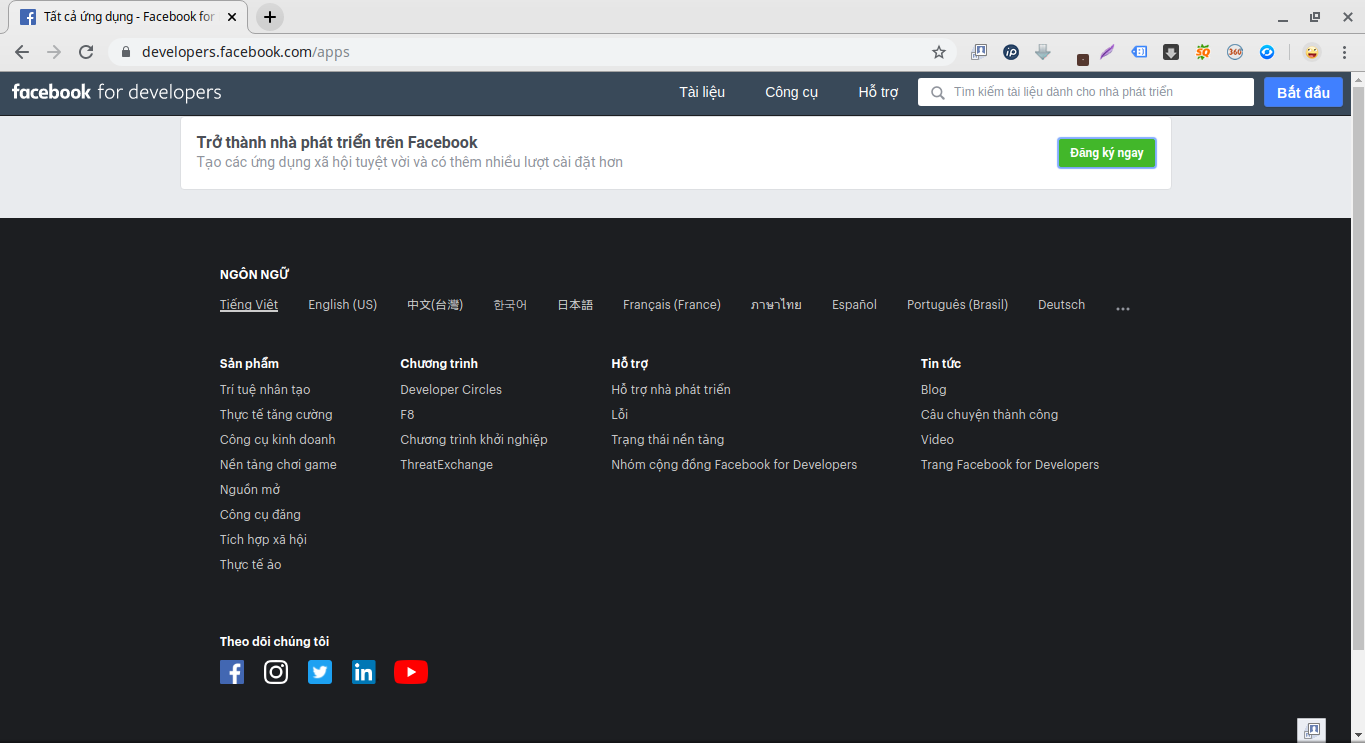Open Thực tế ảo link
1365x743 pixels.
pyautogui.click(x=251, y=565)
